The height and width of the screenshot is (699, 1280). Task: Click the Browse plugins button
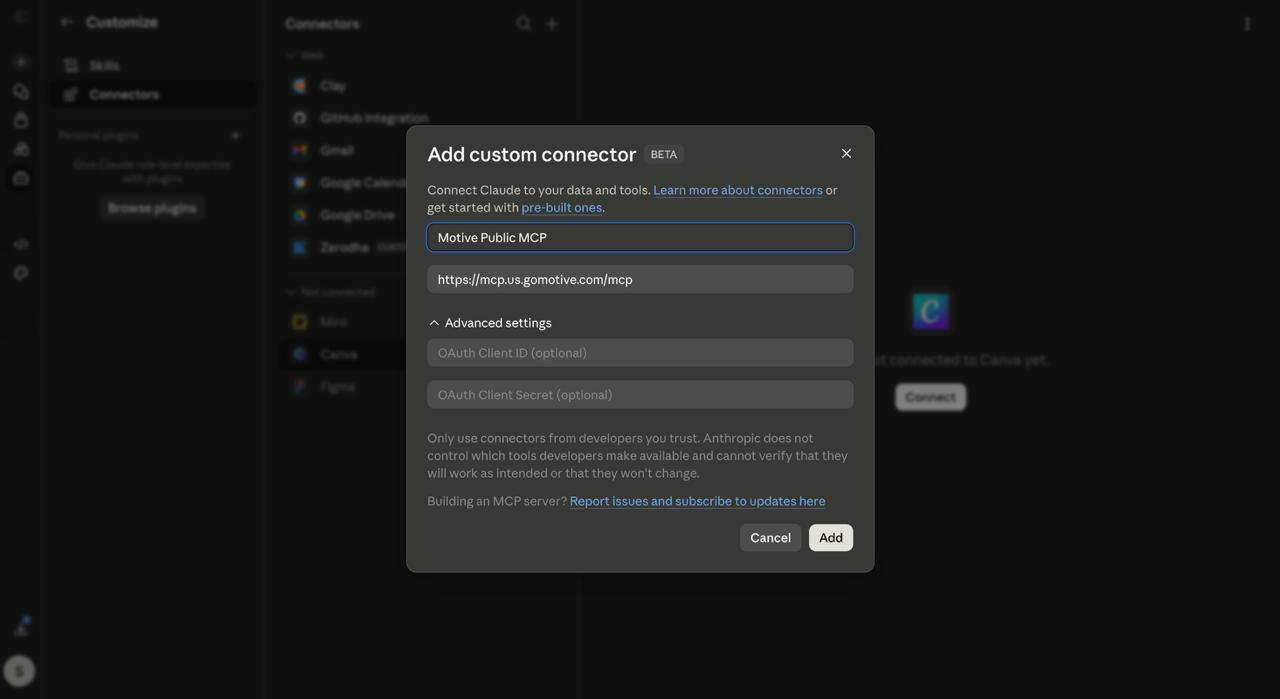152,208
